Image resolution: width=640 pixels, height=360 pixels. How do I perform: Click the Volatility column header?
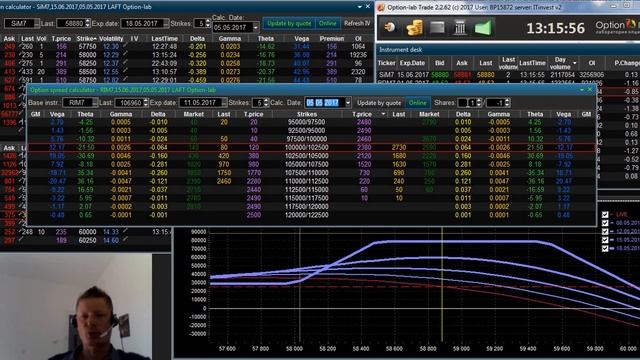click(x=111, y=39)
